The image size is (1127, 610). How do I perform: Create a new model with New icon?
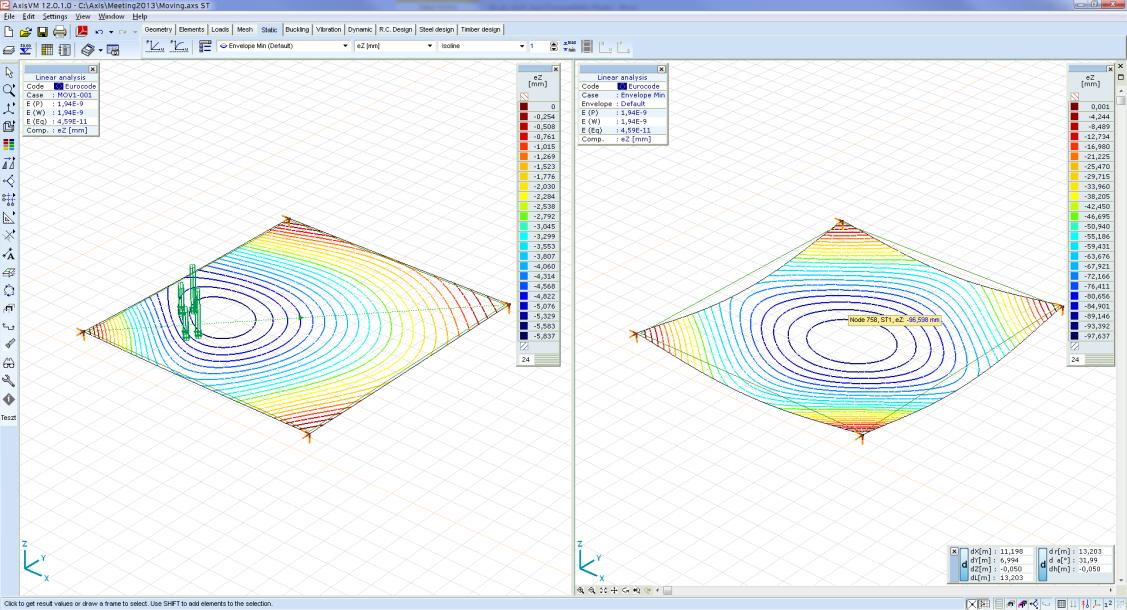pos(9,32)
